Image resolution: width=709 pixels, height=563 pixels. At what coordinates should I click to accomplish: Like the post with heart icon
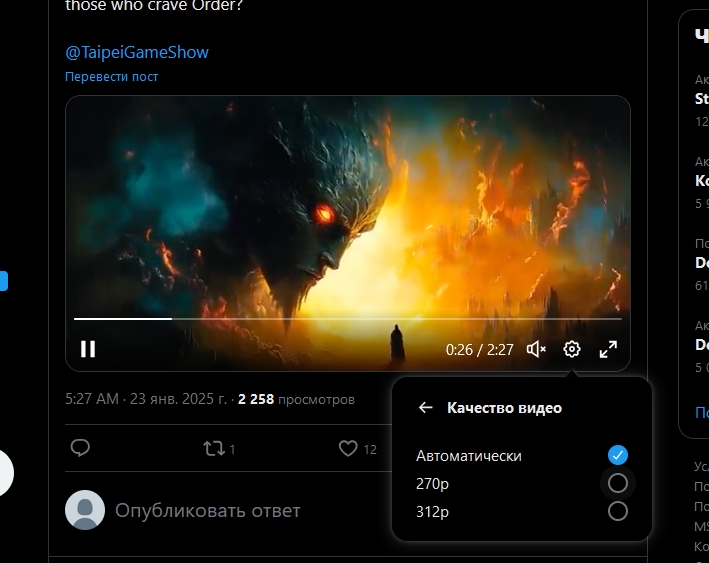click(x=348, y=449)
